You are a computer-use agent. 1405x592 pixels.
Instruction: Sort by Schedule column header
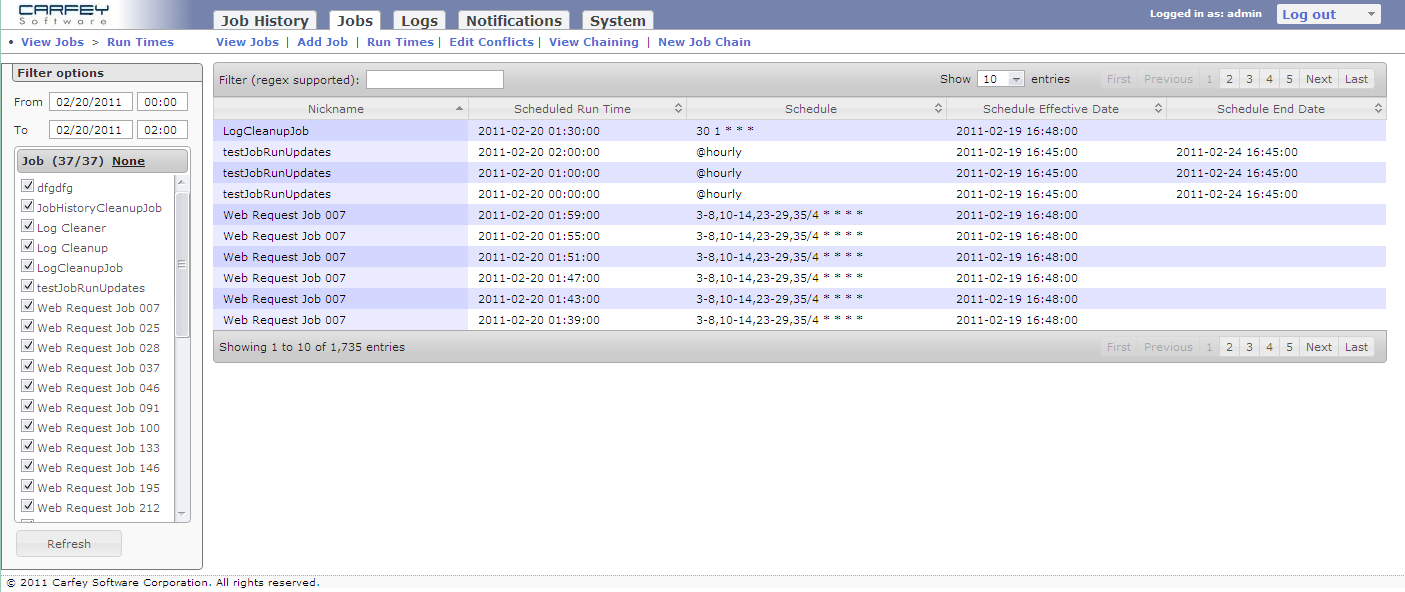[x=810, y=109]
